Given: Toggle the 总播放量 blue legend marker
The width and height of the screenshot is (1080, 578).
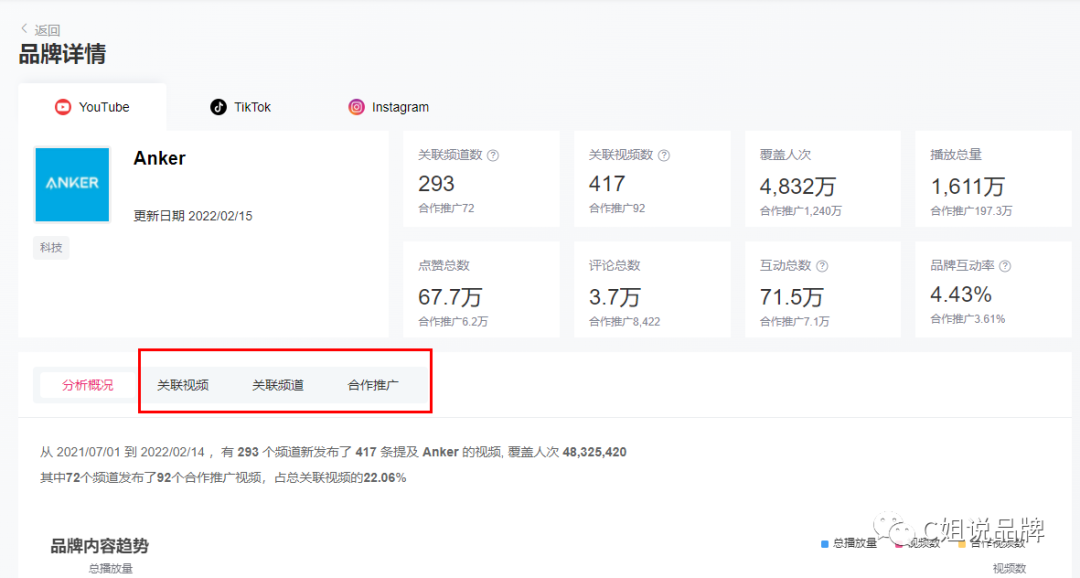Looking at the screenshot, I should [x=824, y=544].
